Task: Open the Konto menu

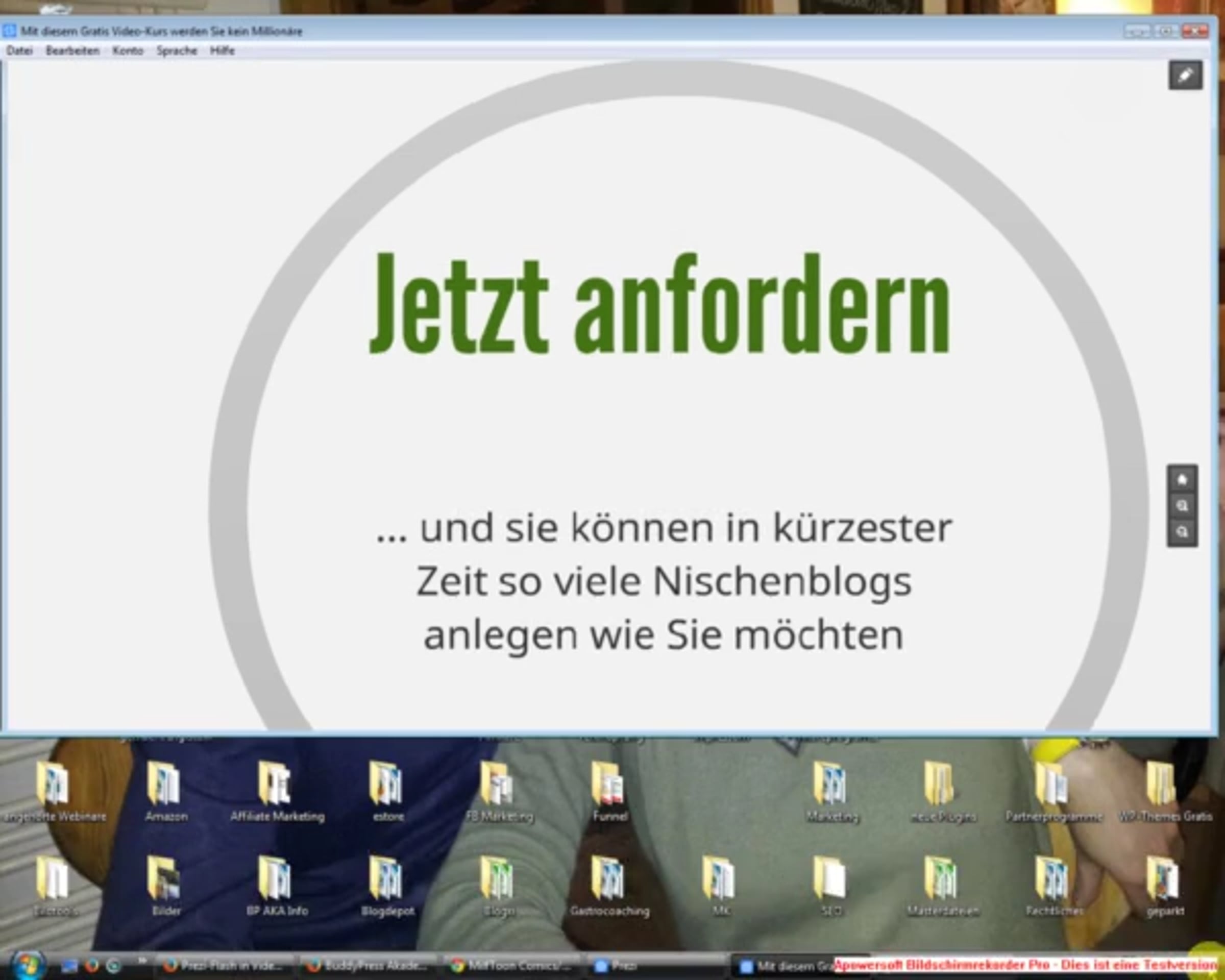Action: 127,51
